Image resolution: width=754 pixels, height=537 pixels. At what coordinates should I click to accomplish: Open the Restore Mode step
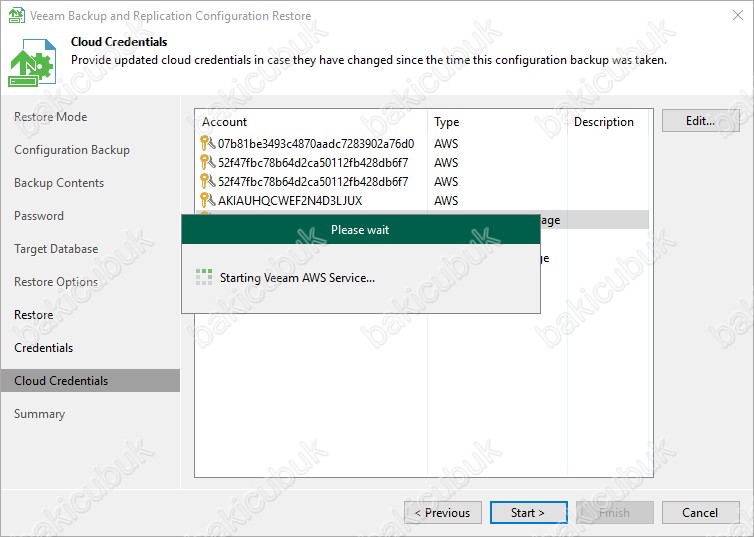click(x=50, y=117)
